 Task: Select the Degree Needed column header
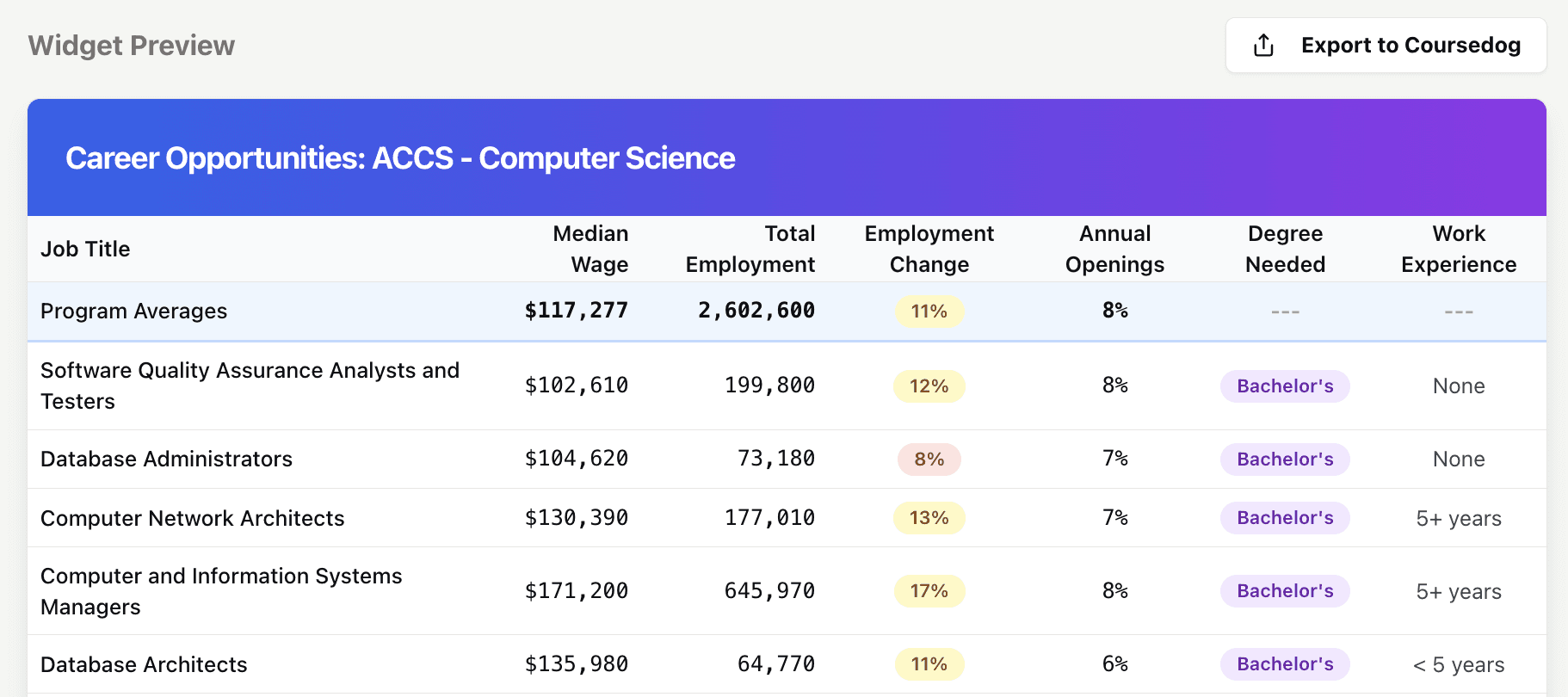[1285, 249]
